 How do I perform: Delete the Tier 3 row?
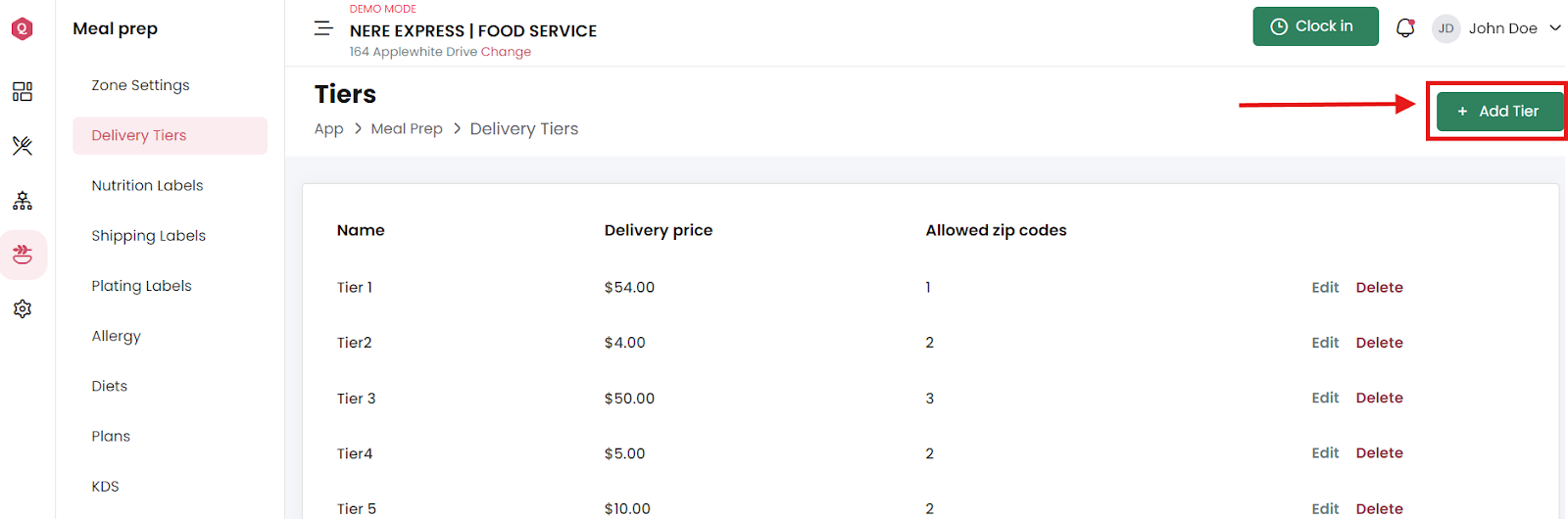click(x=1379, y=398)
